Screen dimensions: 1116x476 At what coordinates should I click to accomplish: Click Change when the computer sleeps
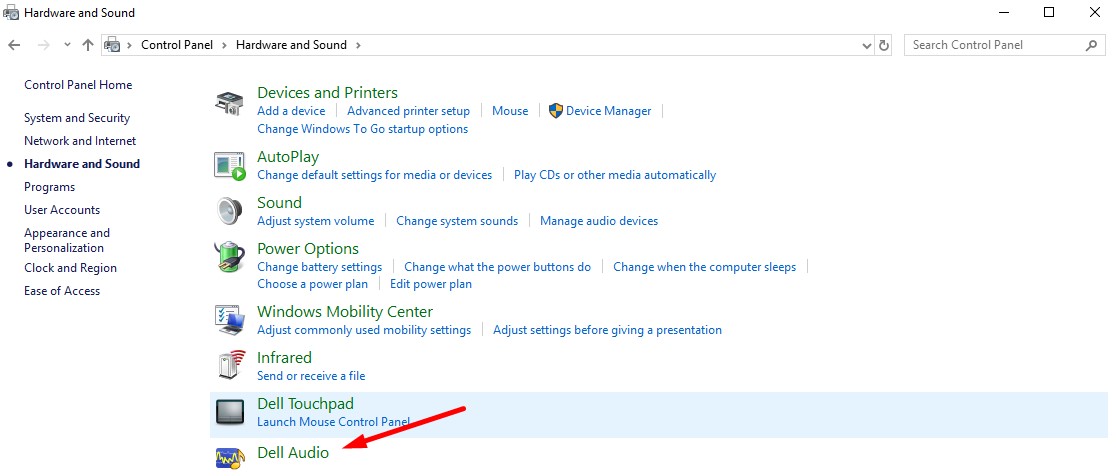coord(705,267)
